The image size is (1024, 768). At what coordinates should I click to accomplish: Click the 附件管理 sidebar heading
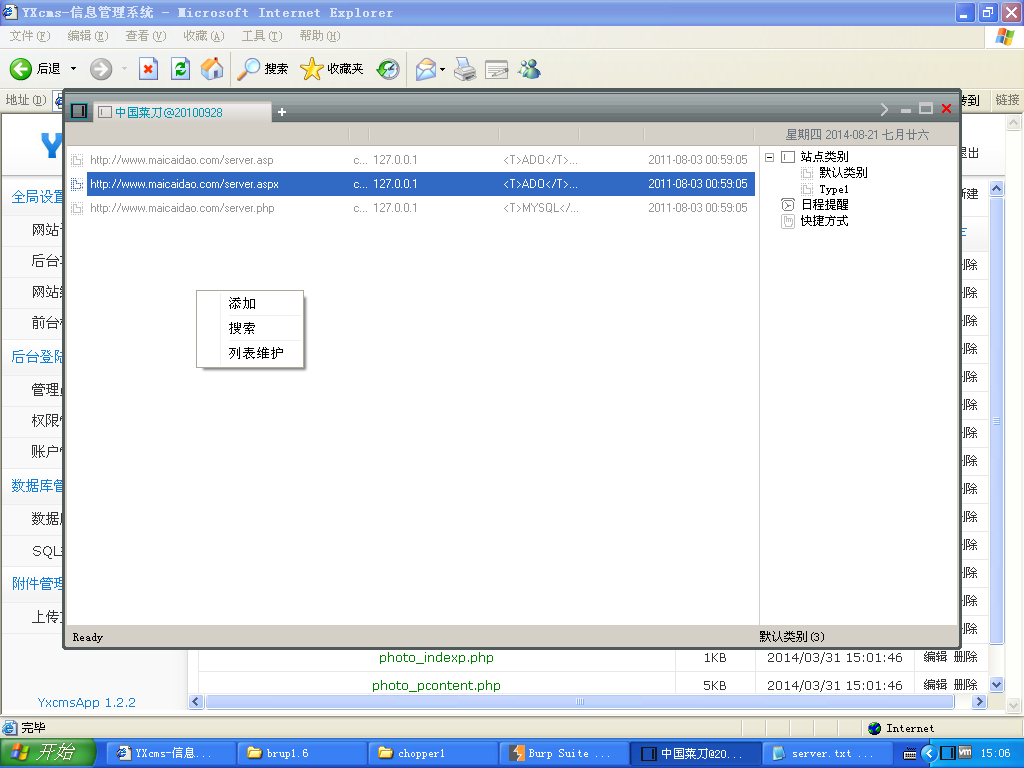click(37, 584)
